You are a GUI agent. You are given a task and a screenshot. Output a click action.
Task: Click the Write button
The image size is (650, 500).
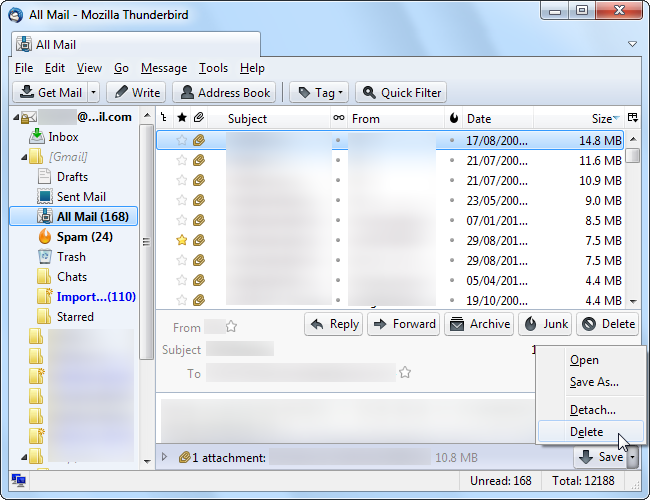point(136,92)
